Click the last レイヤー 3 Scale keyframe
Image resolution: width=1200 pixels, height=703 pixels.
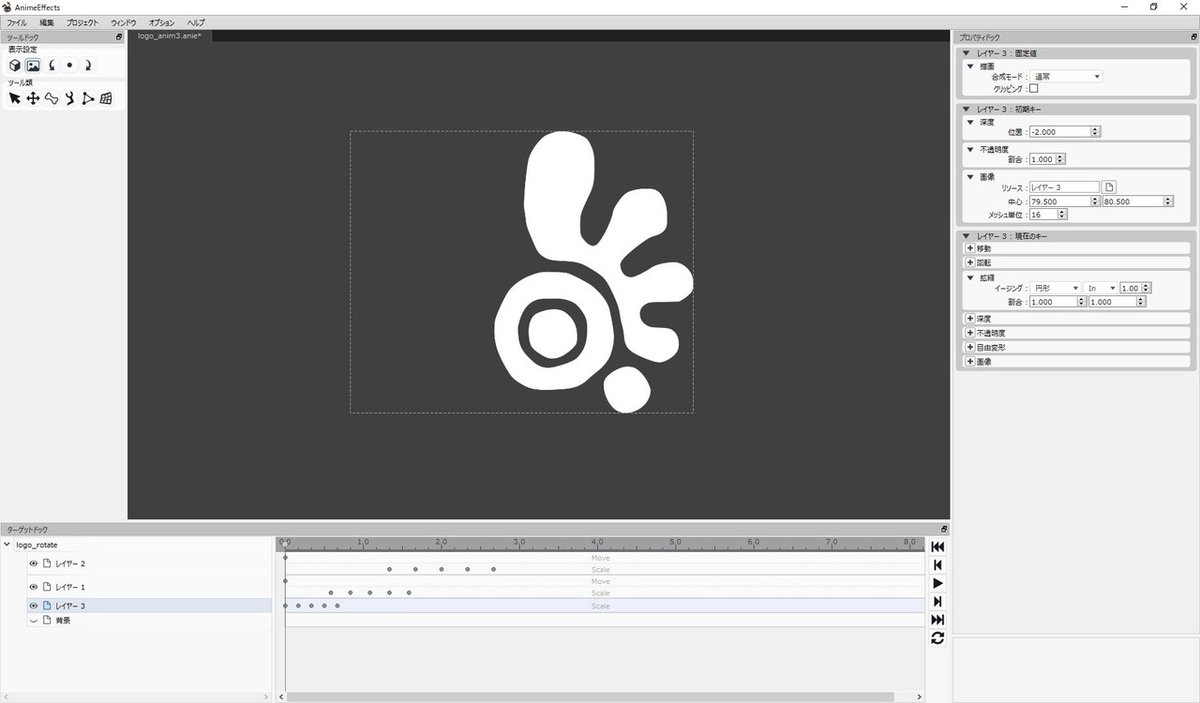[338, 606]
